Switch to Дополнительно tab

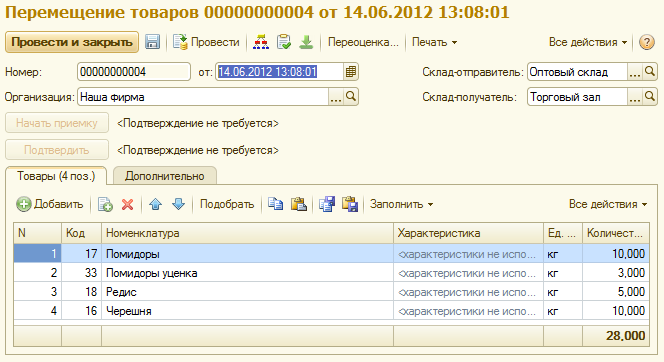click(165, 176)
